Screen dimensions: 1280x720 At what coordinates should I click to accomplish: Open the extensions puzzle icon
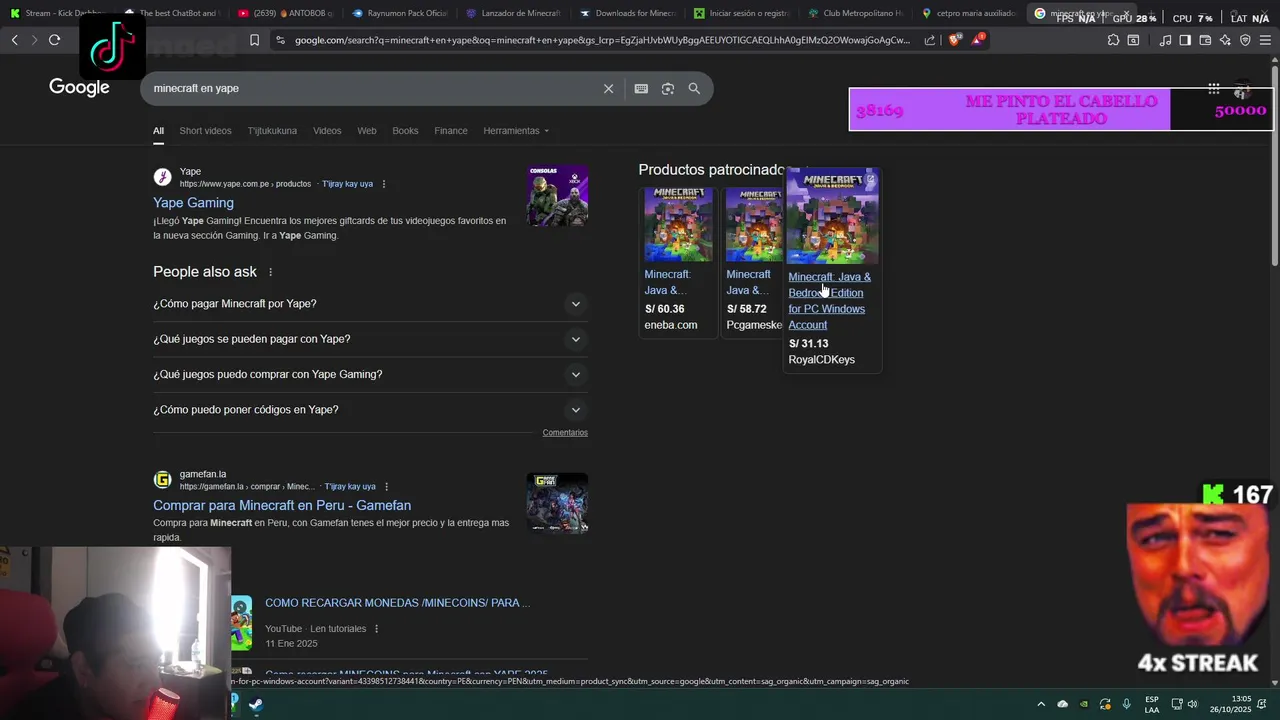point(1113,40)
